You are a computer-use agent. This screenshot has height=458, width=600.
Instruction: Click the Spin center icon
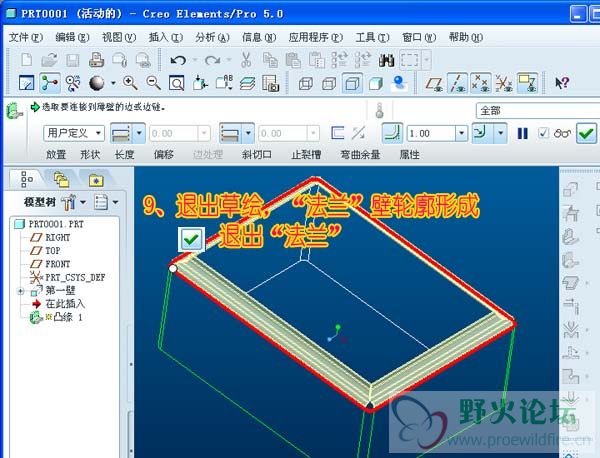coord(50,83)
